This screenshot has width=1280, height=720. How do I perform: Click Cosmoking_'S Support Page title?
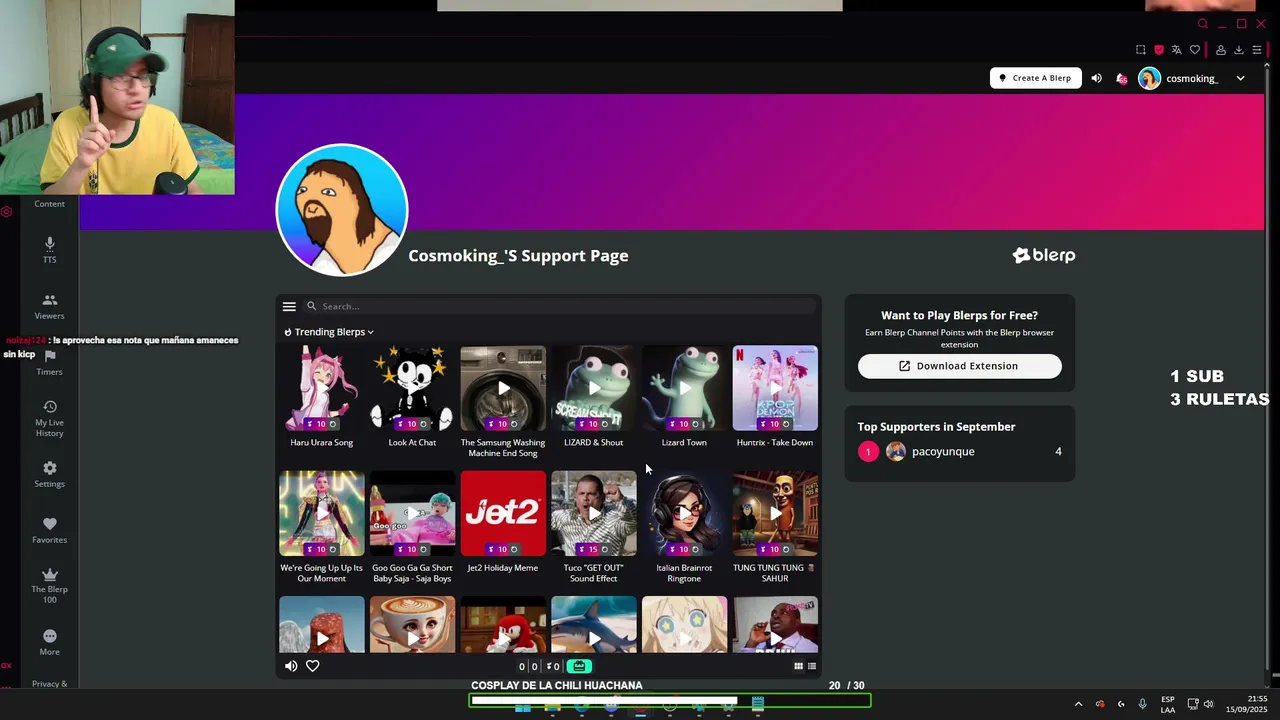point(518,256)
